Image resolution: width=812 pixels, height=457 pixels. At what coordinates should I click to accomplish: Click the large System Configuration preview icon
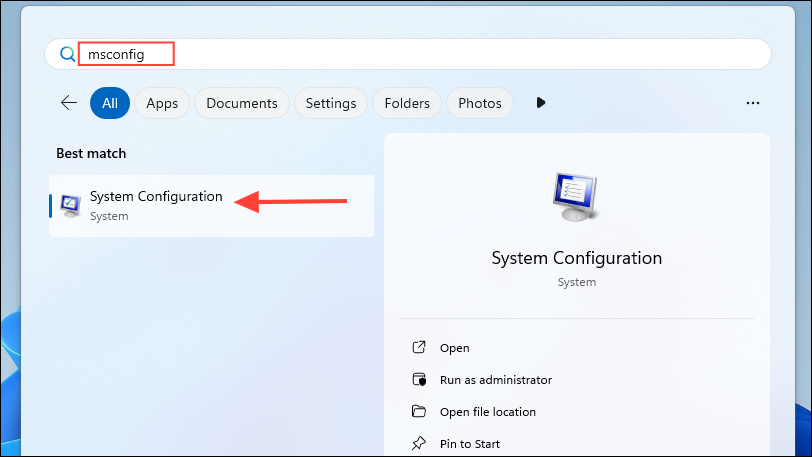point(575,197)
